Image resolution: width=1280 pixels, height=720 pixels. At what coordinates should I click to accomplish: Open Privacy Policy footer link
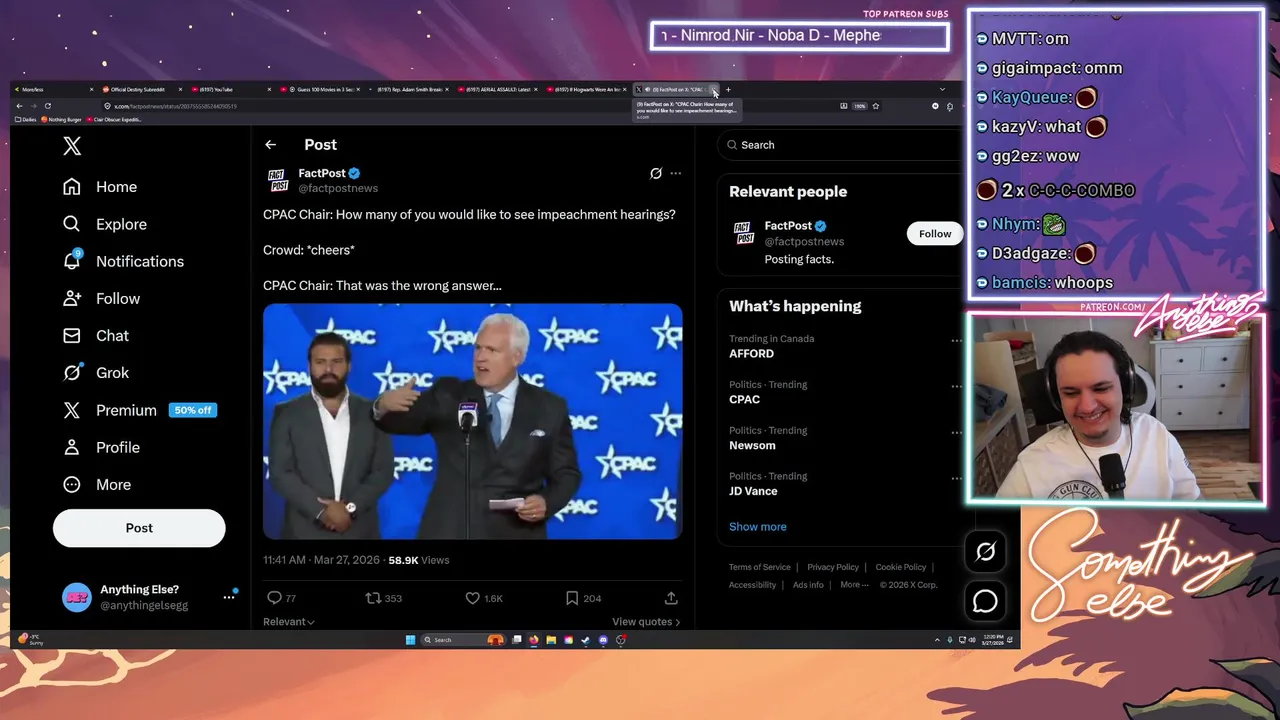833,567
